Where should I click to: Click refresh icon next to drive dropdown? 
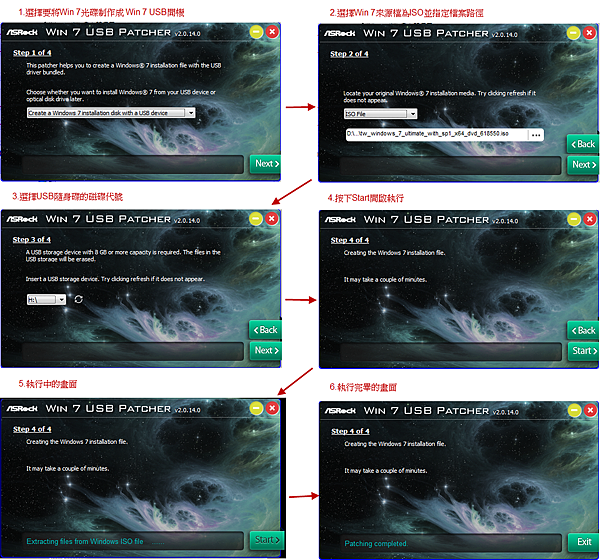[78, 299]
